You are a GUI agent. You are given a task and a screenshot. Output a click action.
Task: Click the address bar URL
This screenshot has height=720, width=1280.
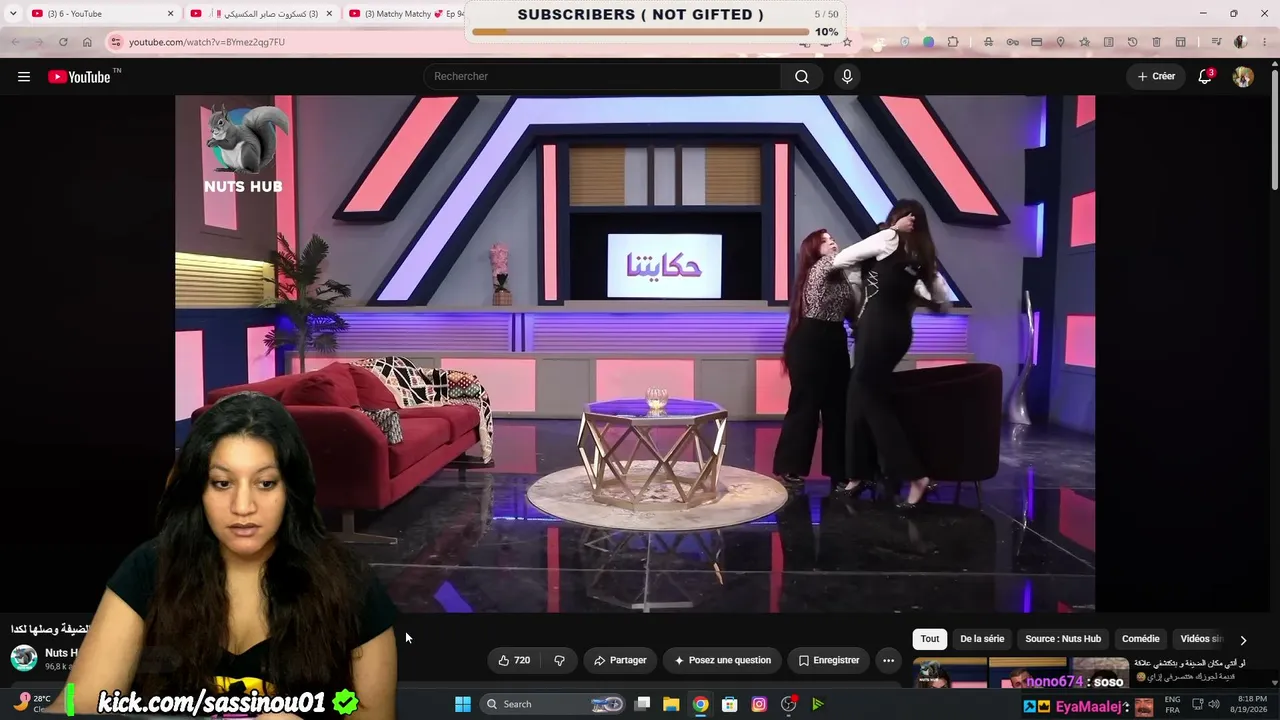coord(207,42)
